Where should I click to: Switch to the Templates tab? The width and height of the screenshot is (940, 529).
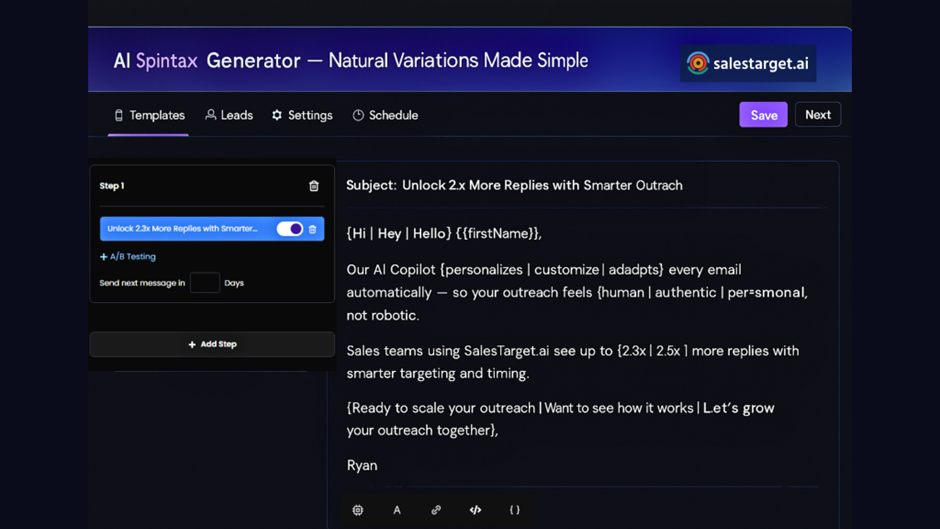(x=149, y=115)
